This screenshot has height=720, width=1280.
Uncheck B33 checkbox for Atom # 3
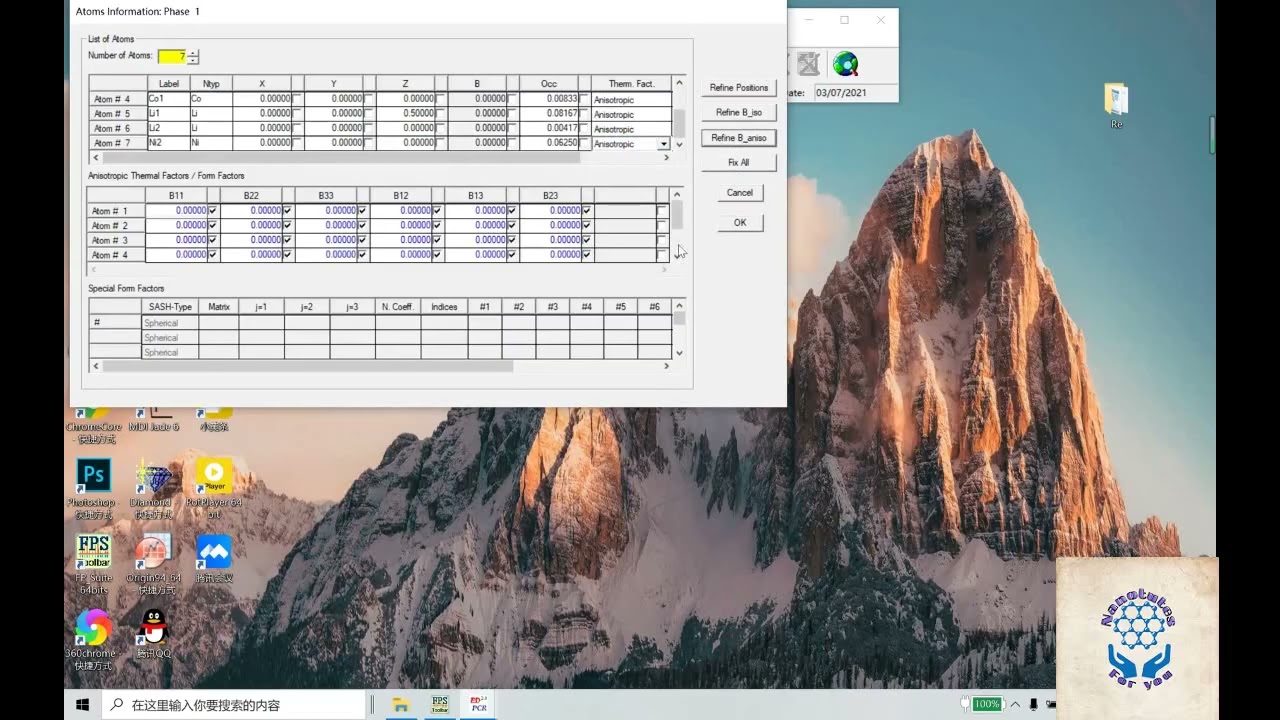(362, 240)
